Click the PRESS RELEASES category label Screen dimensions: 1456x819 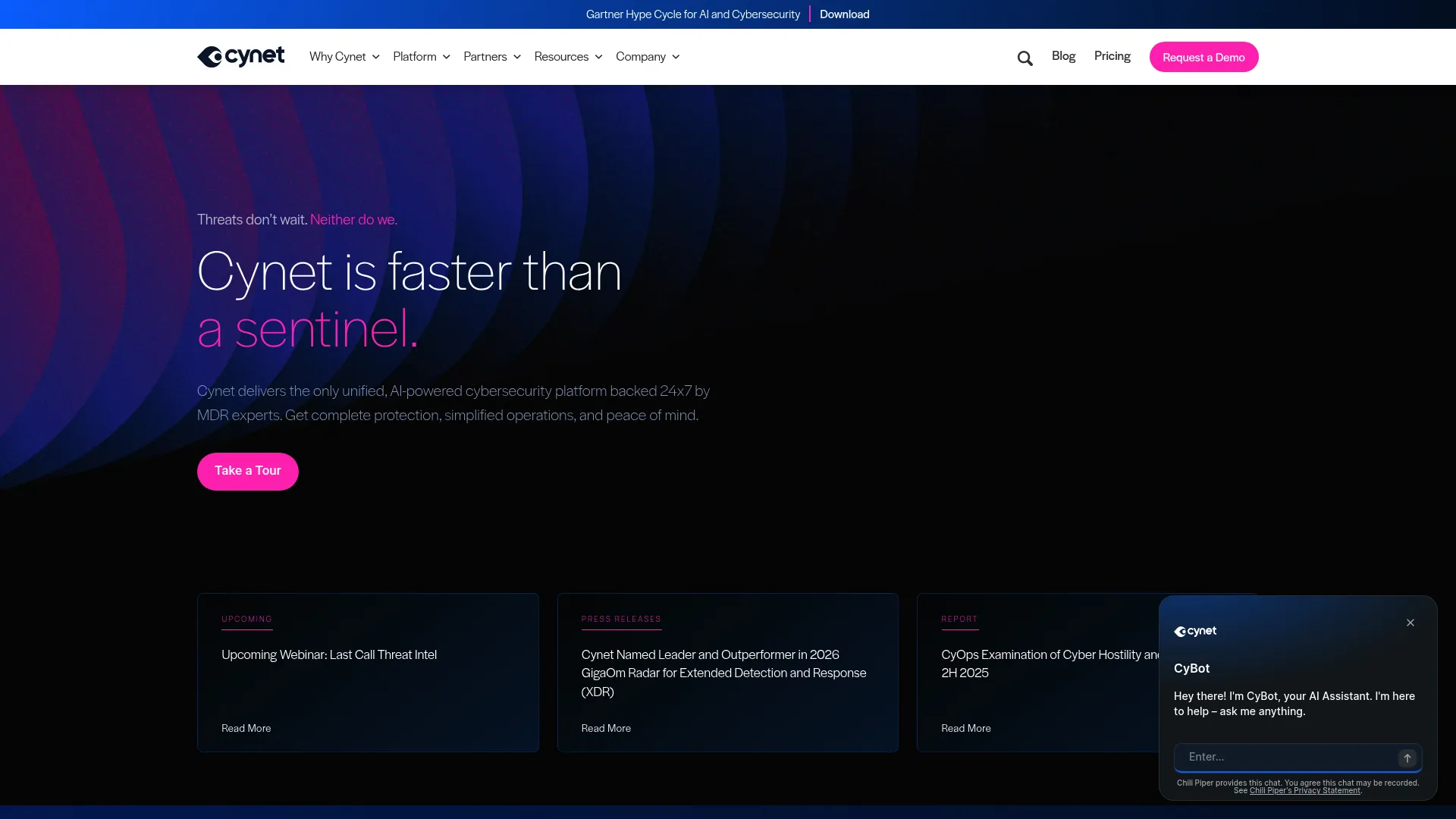pyautogui.click(x=621, y=619)
